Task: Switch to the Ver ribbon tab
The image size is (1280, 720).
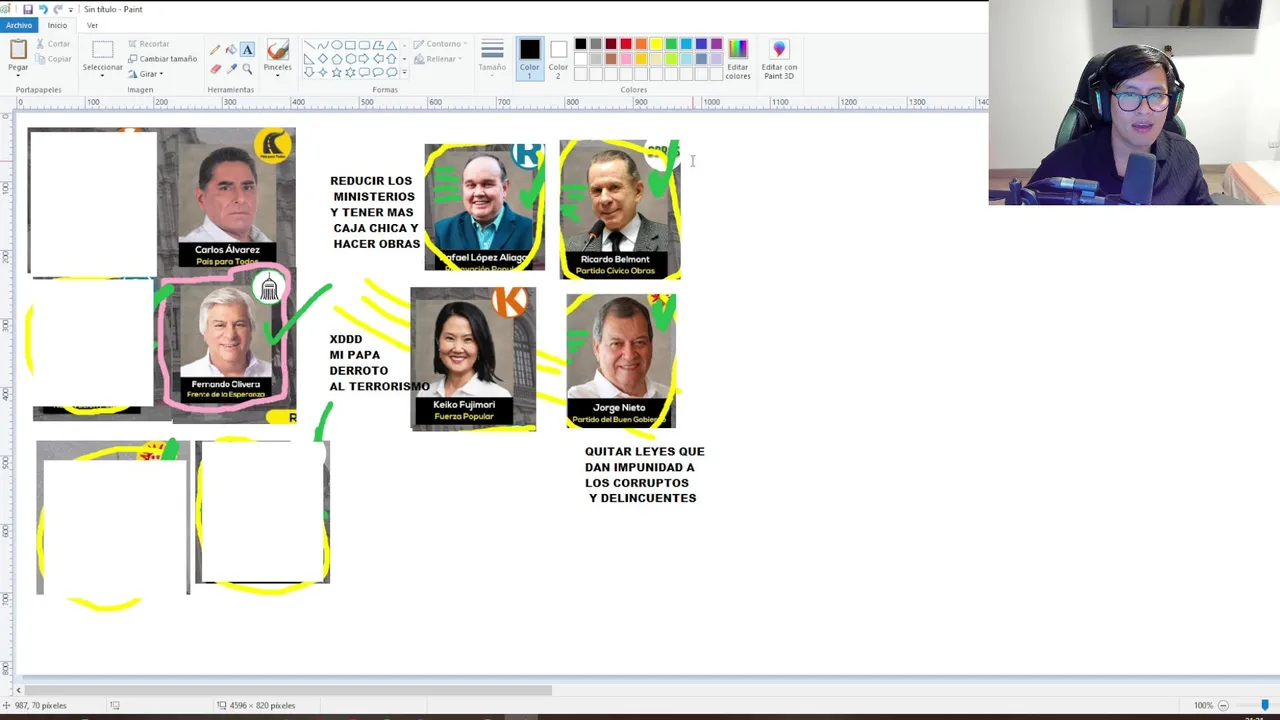Action: 92,25
